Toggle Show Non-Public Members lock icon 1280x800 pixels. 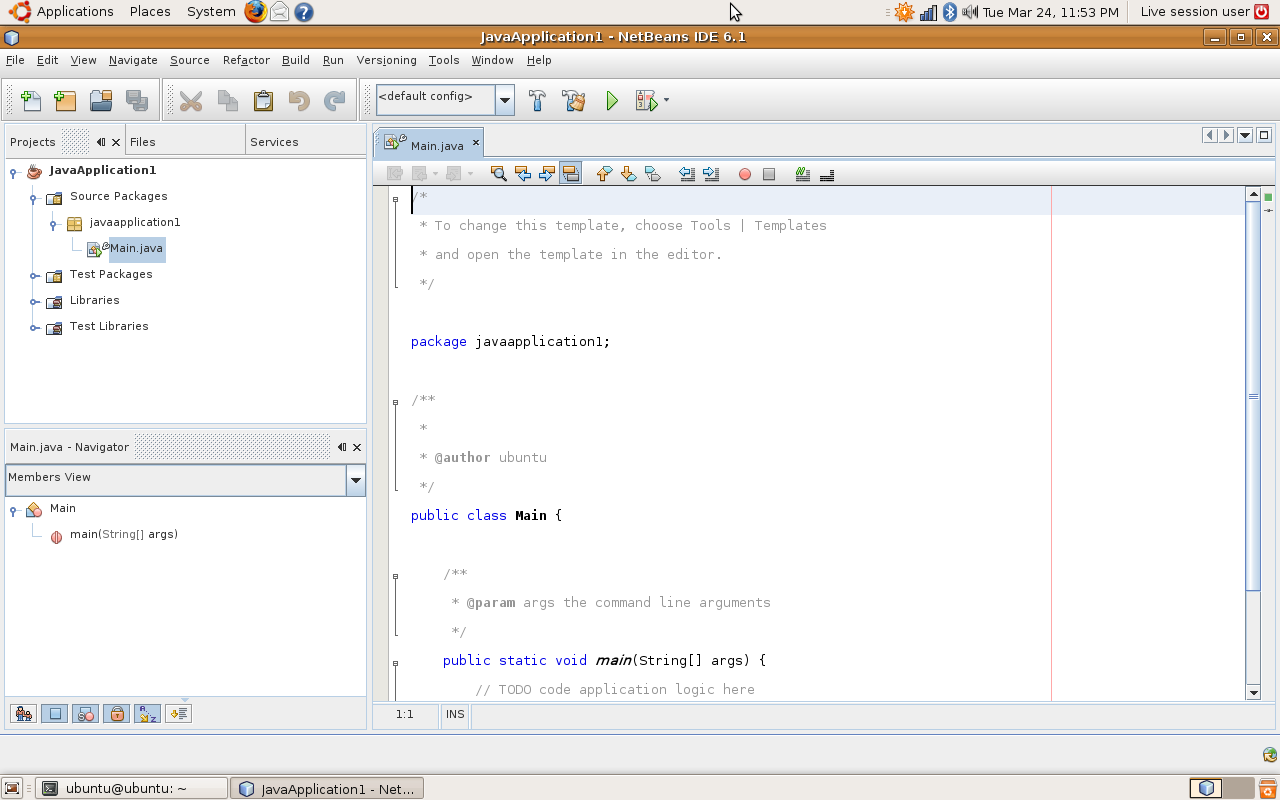[x=116, y=713]
